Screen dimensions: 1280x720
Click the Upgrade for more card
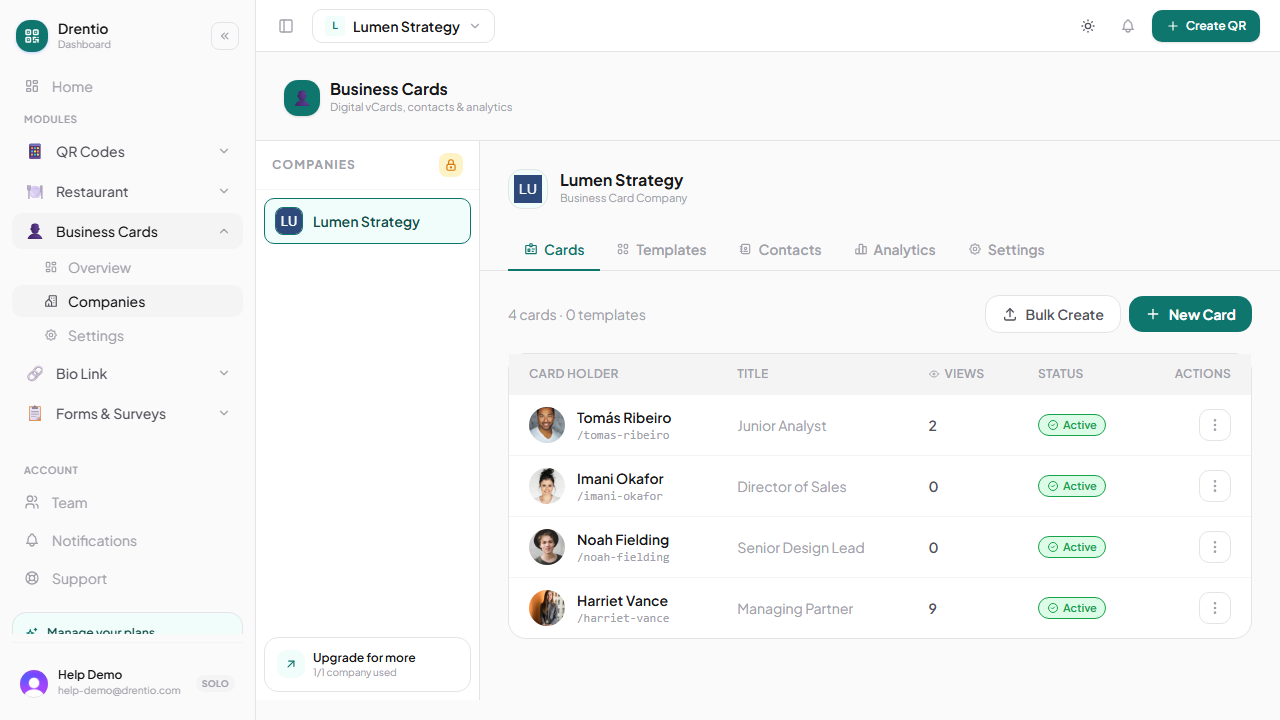pos(367,664)
